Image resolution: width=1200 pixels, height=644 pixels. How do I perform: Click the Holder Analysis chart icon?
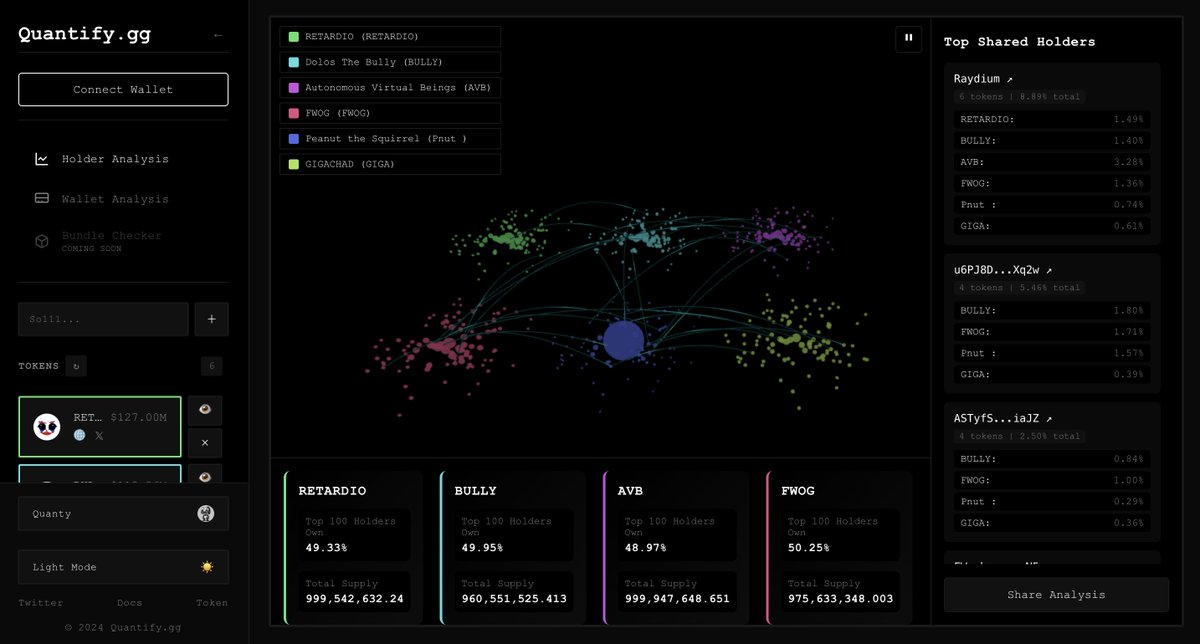click(x=42, y=159)
